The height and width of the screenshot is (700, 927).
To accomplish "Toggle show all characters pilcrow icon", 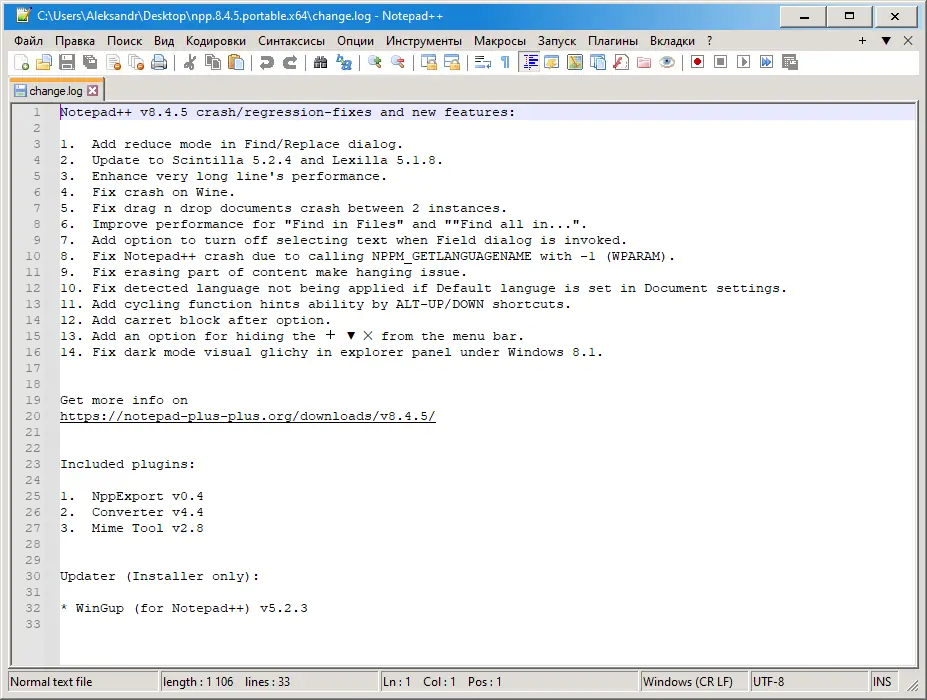I will (x=505, y=62).
